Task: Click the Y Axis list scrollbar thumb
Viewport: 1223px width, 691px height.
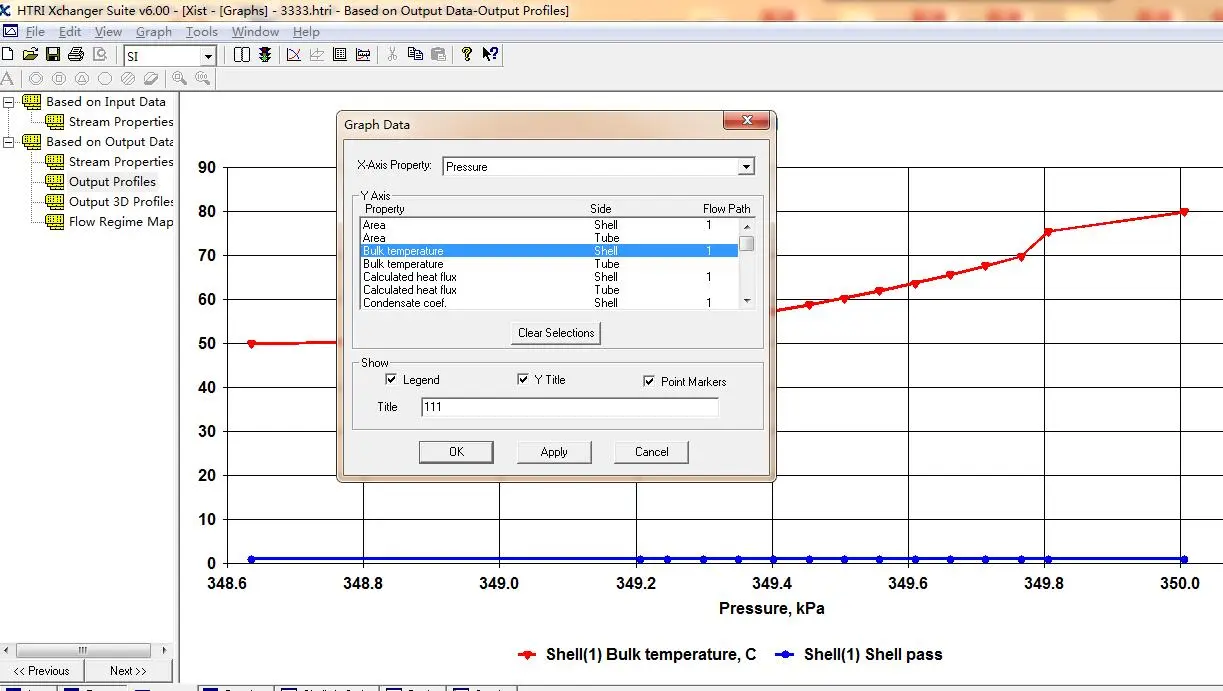Action: (x=746, y=242)
